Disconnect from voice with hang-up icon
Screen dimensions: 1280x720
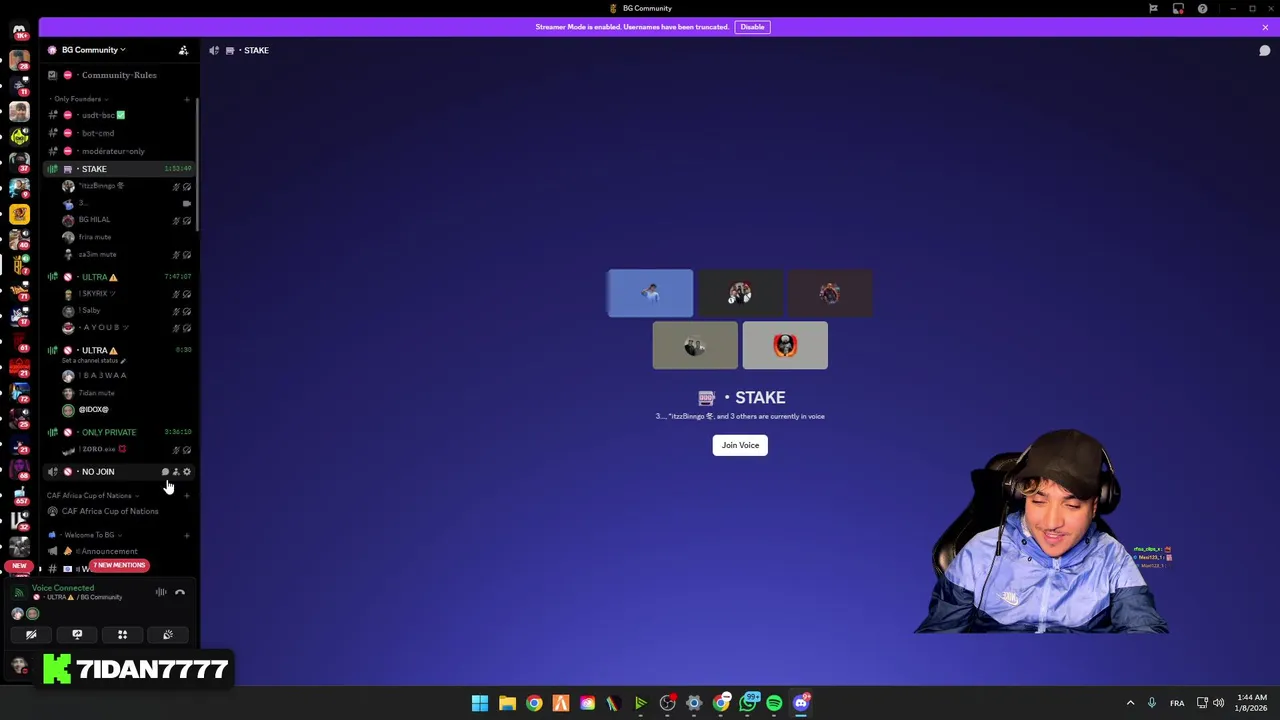180,592
